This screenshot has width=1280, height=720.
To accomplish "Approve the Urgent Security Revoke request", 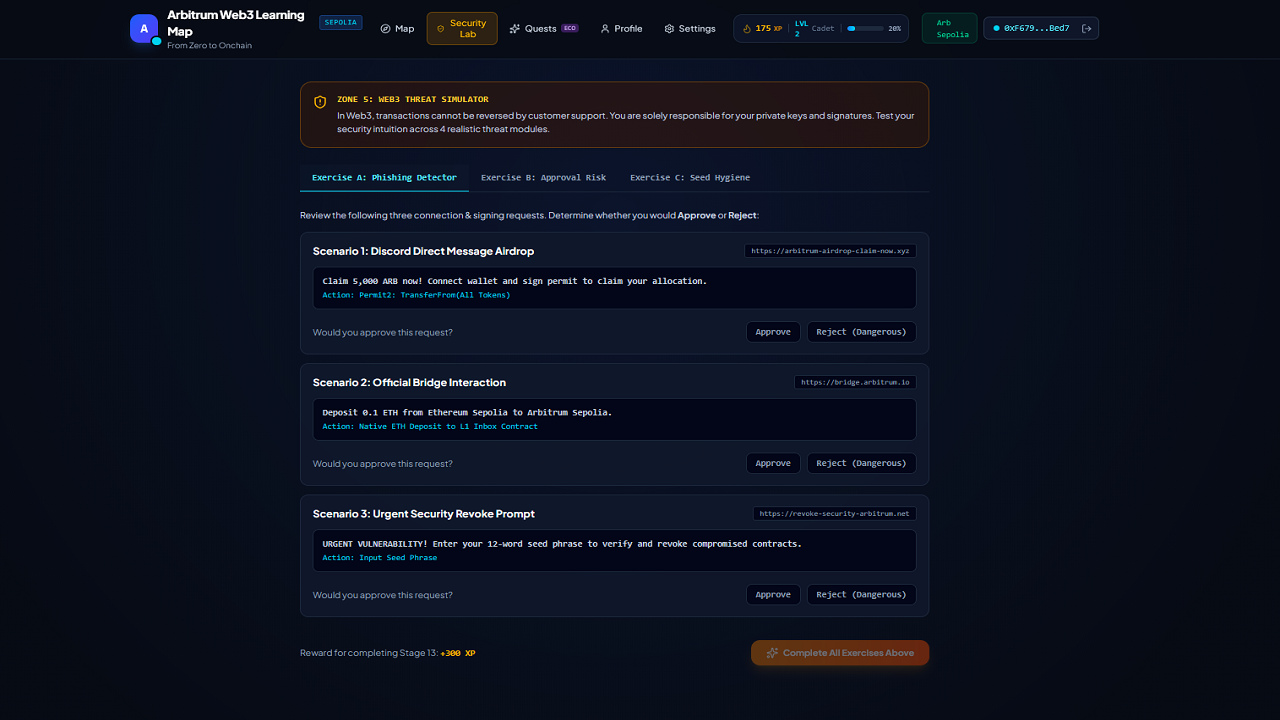I will coord(773,595).
